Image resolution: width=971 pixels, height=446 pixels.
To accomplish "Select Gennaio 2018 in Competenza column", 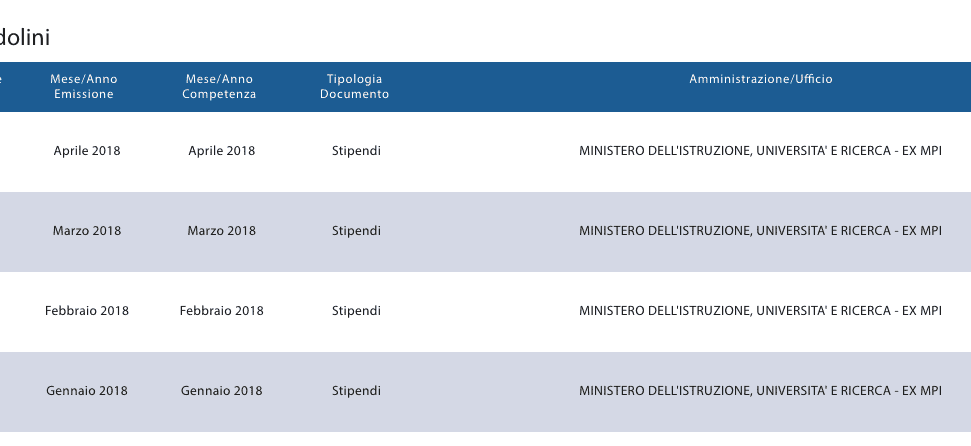I will pos(221,391).
